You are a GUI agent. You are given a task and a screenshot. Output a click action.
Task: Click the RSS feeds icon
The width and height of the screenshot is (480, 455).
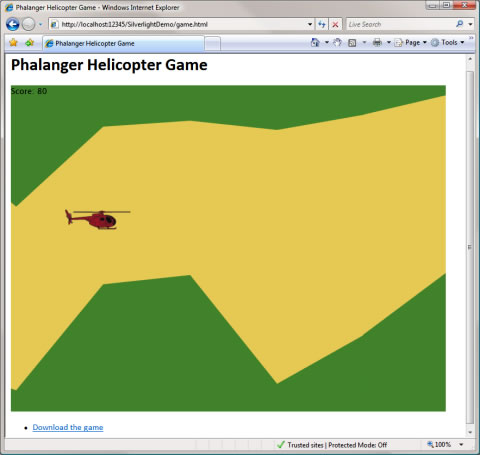pos(352,43)
